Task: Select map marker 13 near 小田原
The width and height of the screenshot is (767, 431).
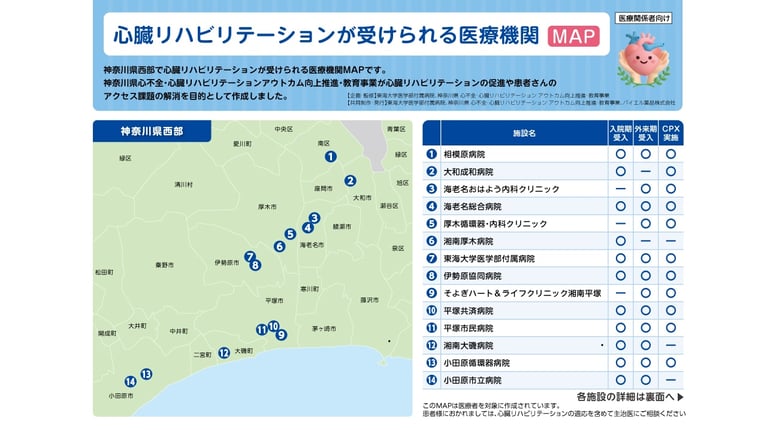Action: [x=146, y=374]
